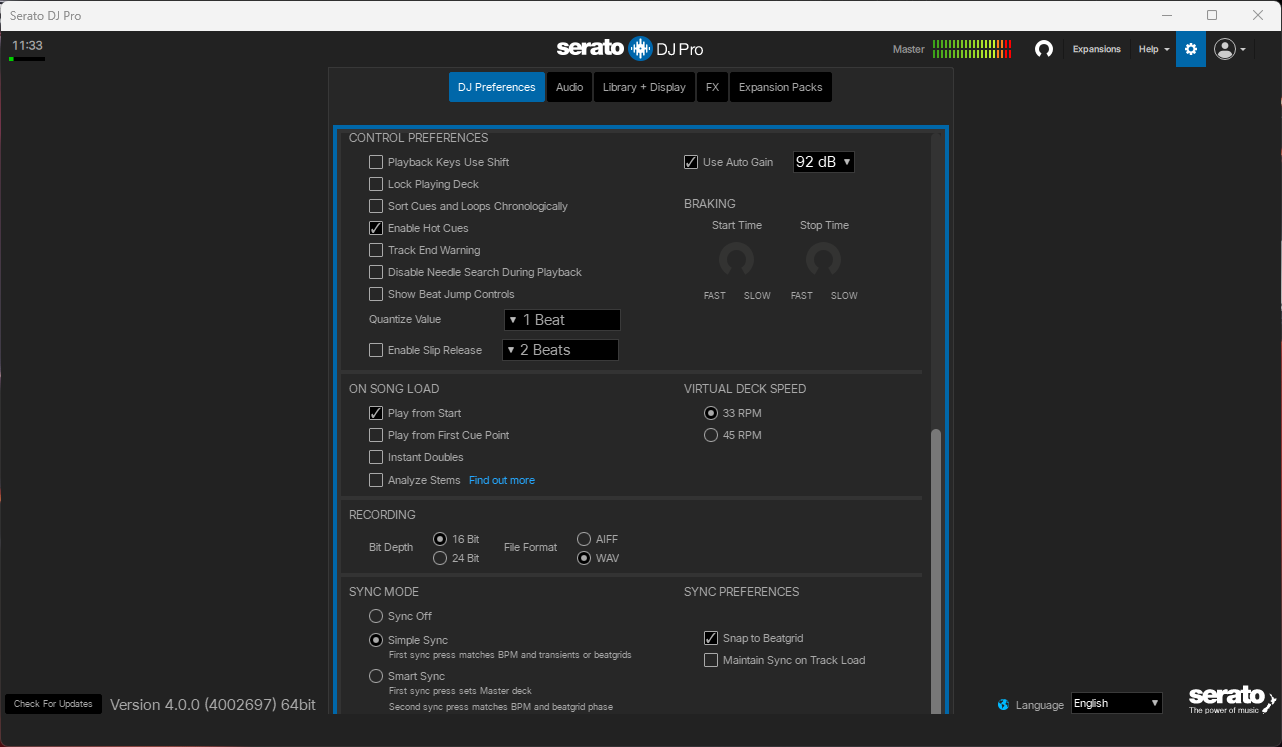
Task: Select Simple Sync mode
Action: [x=376, y=640]
